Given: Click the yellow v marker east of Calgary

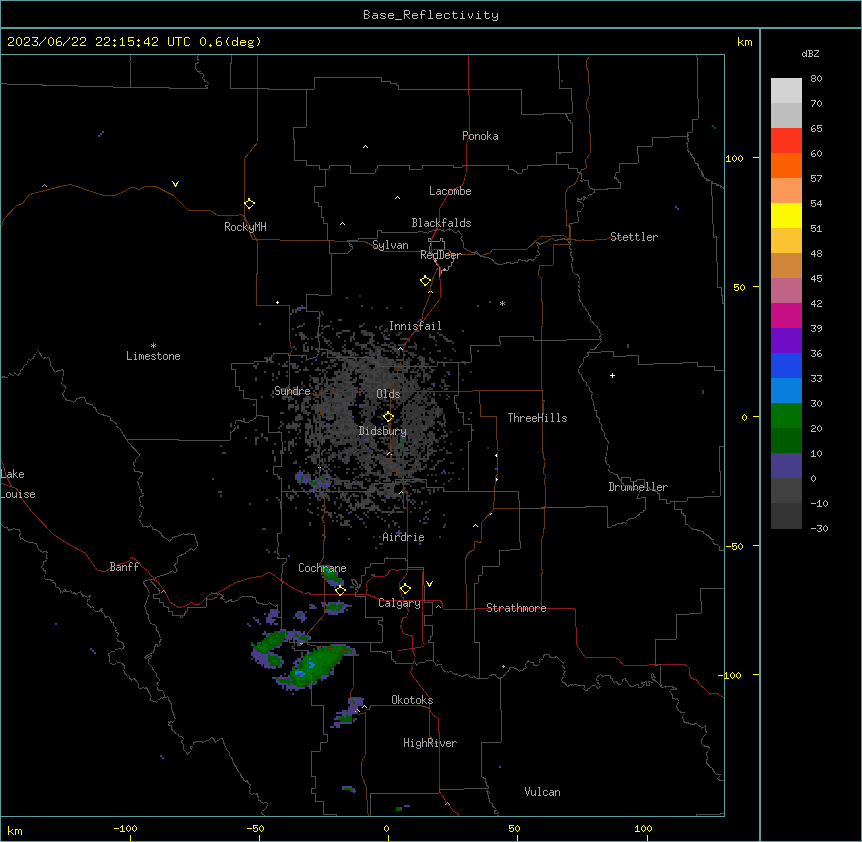Looking at the screenshot, I should [x=429, y=584].
